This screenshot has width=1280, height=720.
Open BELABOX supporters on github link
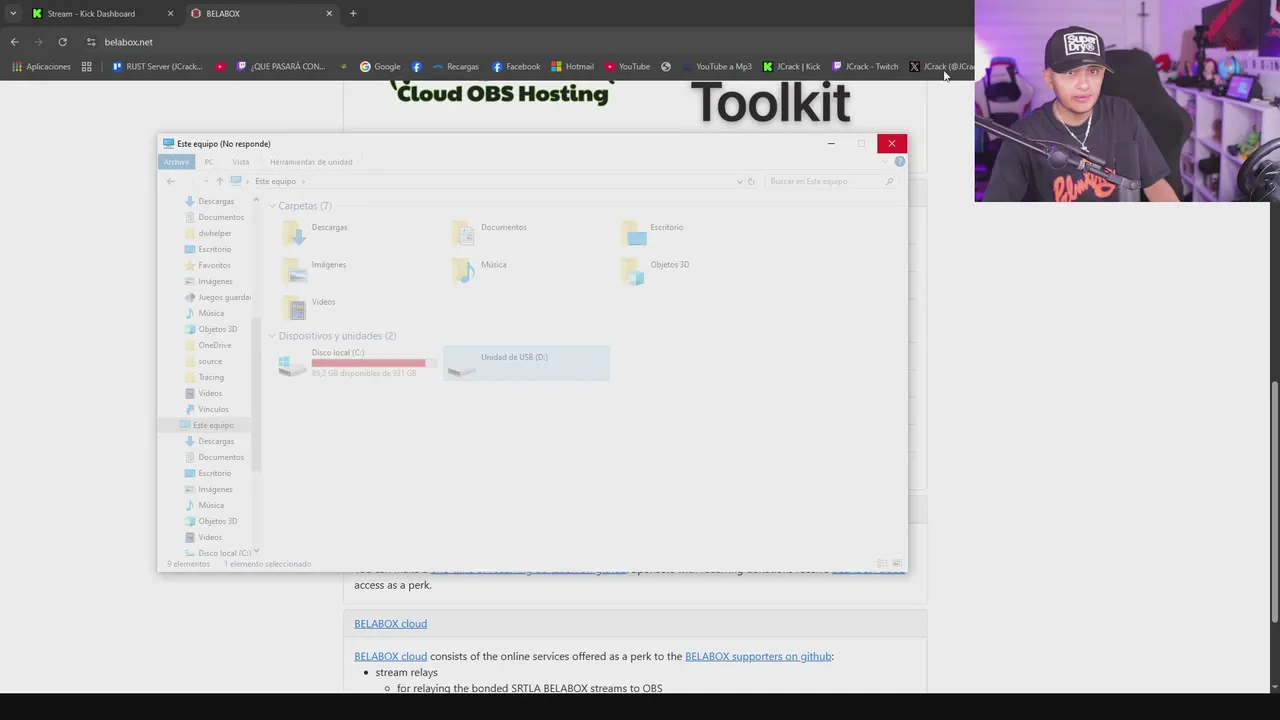[x=758, y=656]
